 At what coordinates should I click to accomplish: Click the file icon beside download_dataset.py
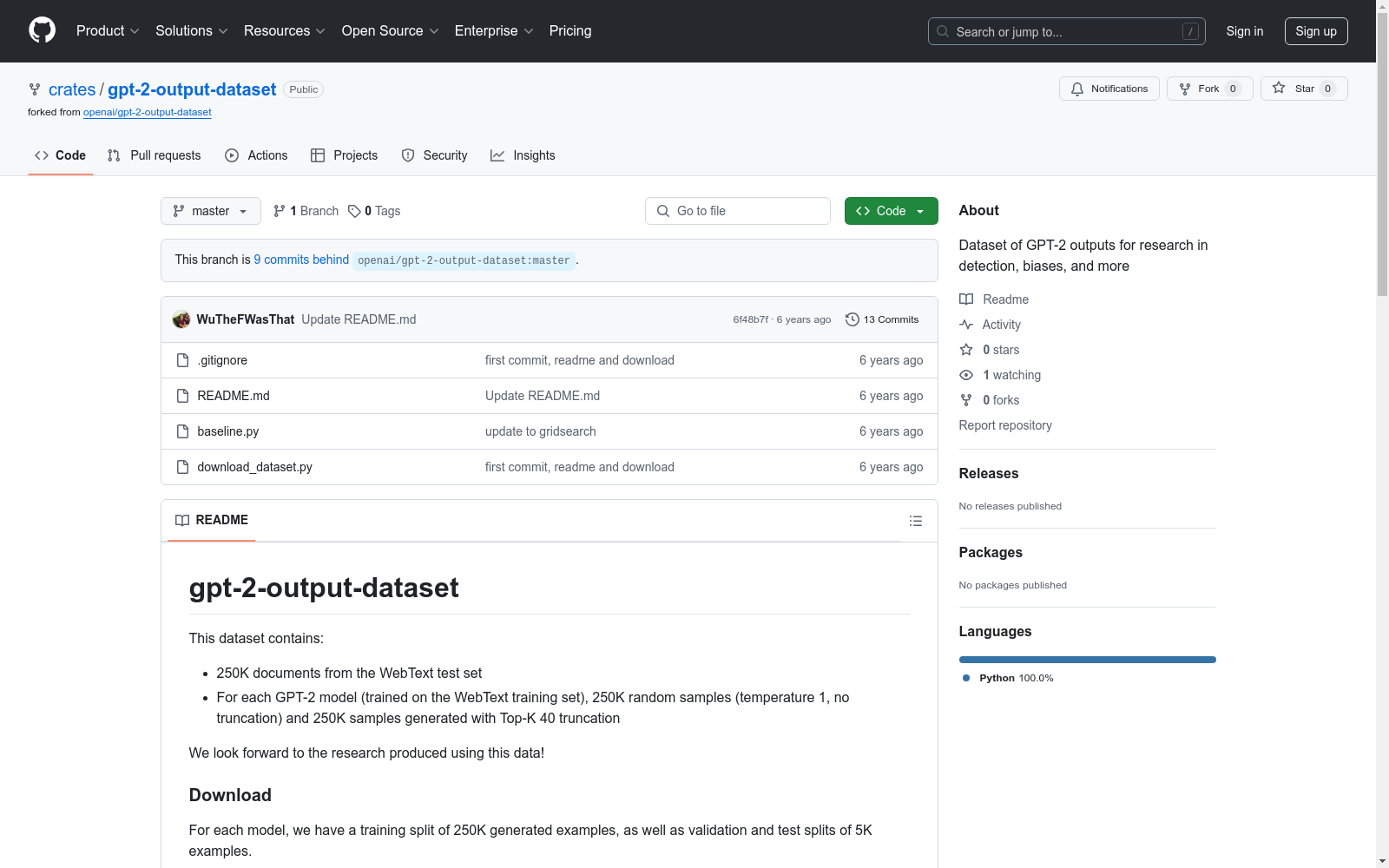(x=182, y=467)
